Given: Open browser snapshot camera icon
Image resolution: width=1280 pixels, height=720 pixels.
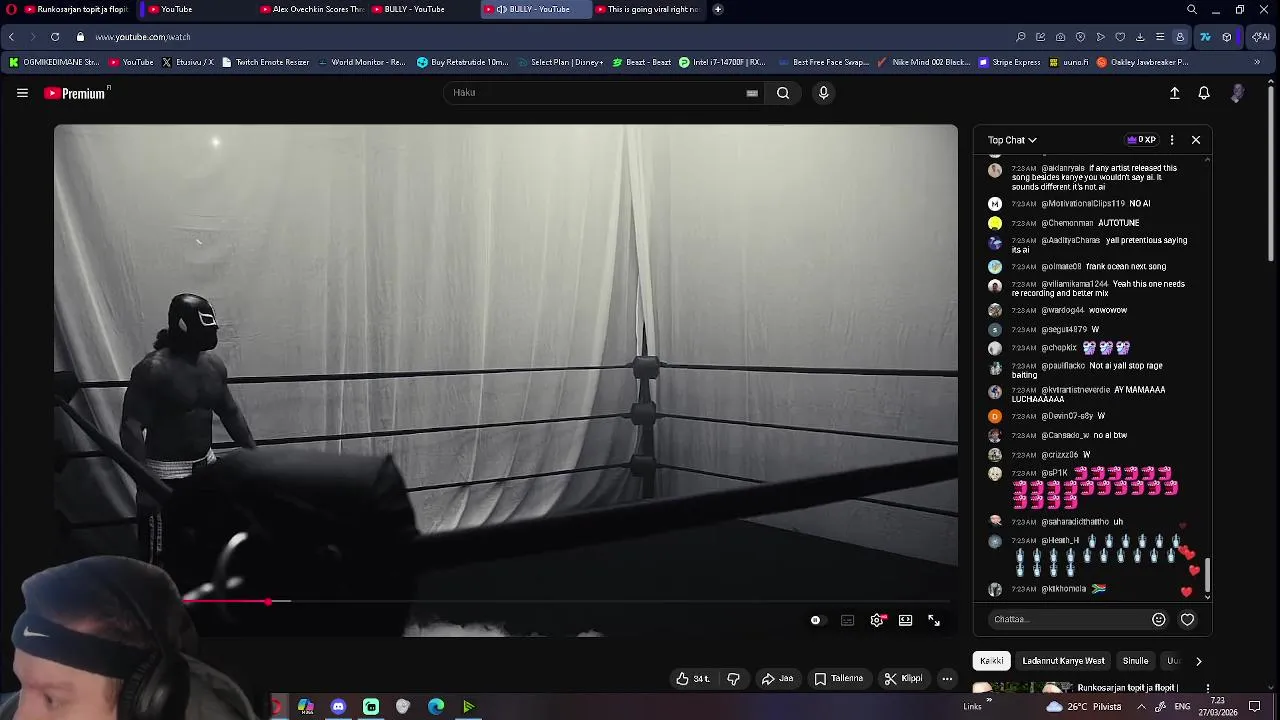Looking at the screenshot, I should tap(1060, 37).
